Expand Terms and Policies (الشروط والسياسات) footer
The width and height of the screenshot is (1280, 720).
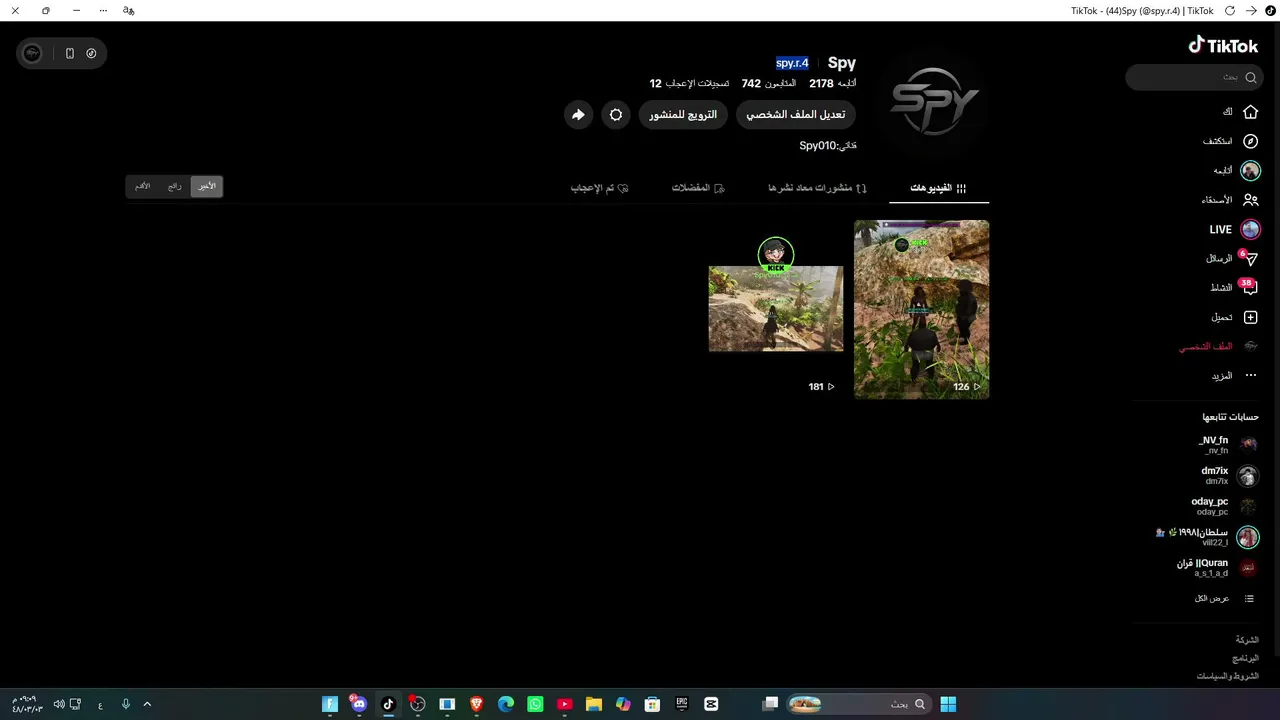point(1228,676)
